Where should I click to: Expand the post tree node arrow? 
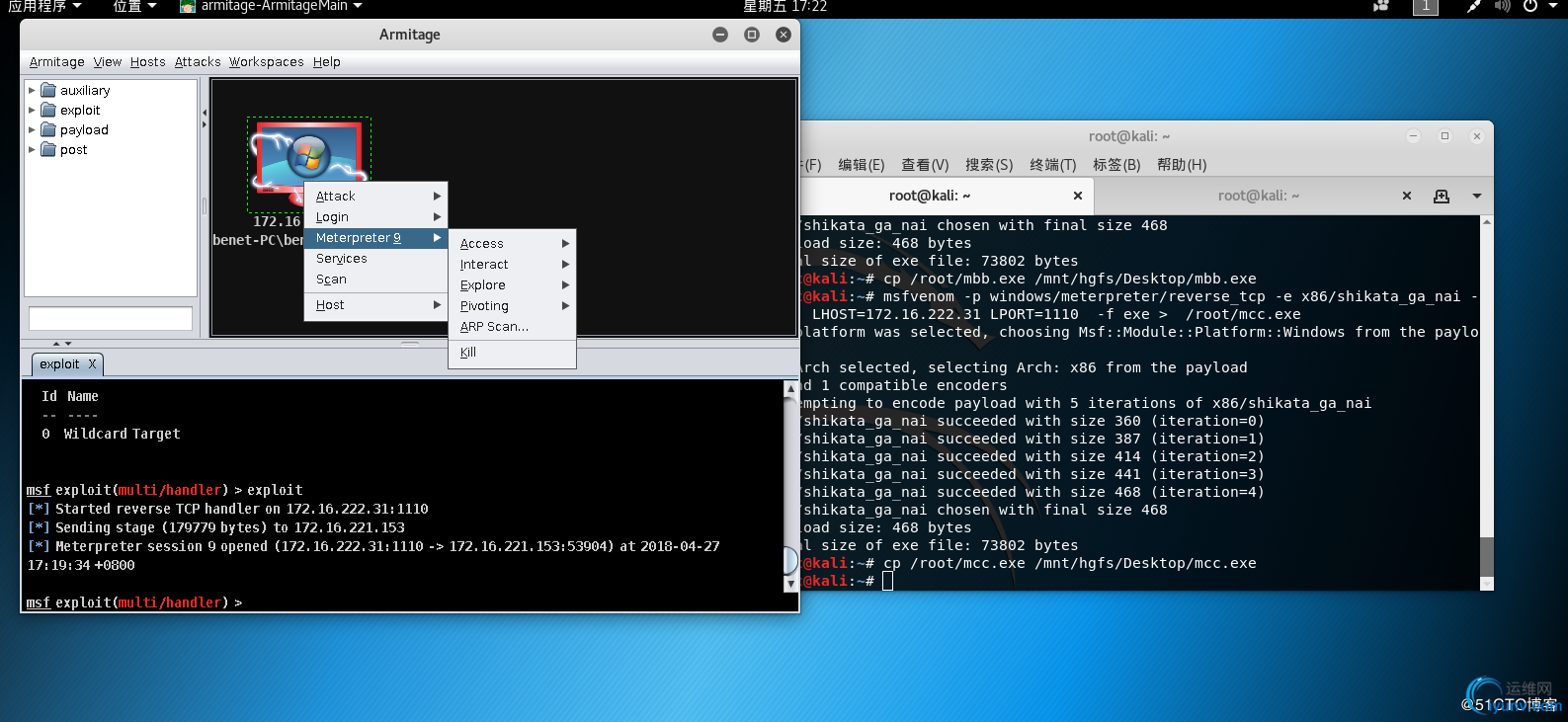(x=32, y=149)
